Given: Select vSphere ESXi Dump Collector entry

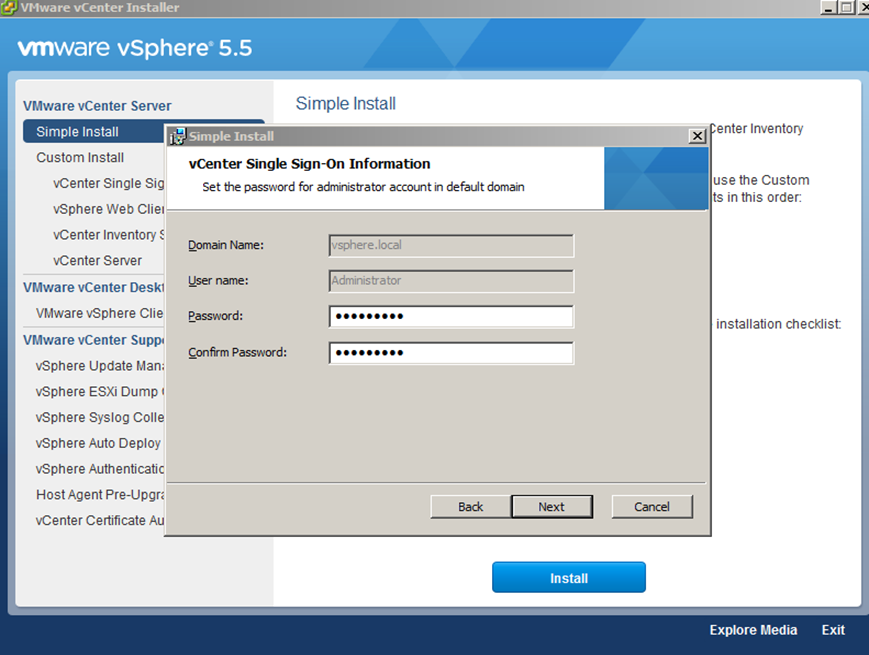Looking at the screenshot, I should click(100, 391).
